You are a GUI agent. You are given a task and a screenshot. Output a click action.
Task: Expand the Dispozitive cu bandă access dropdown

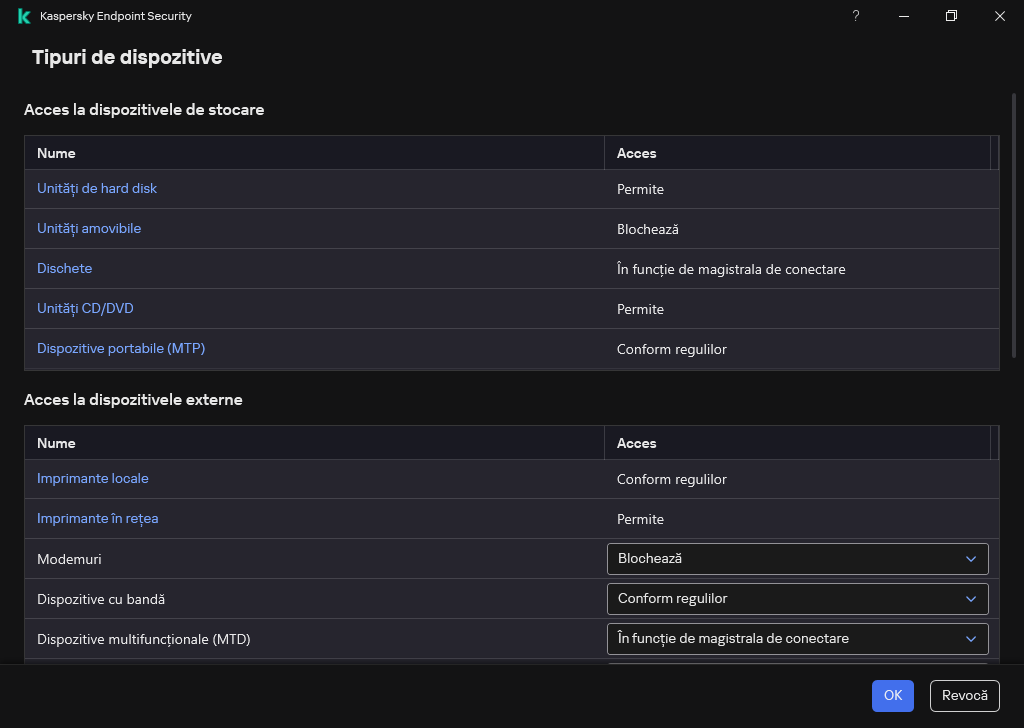pos(797,598)
